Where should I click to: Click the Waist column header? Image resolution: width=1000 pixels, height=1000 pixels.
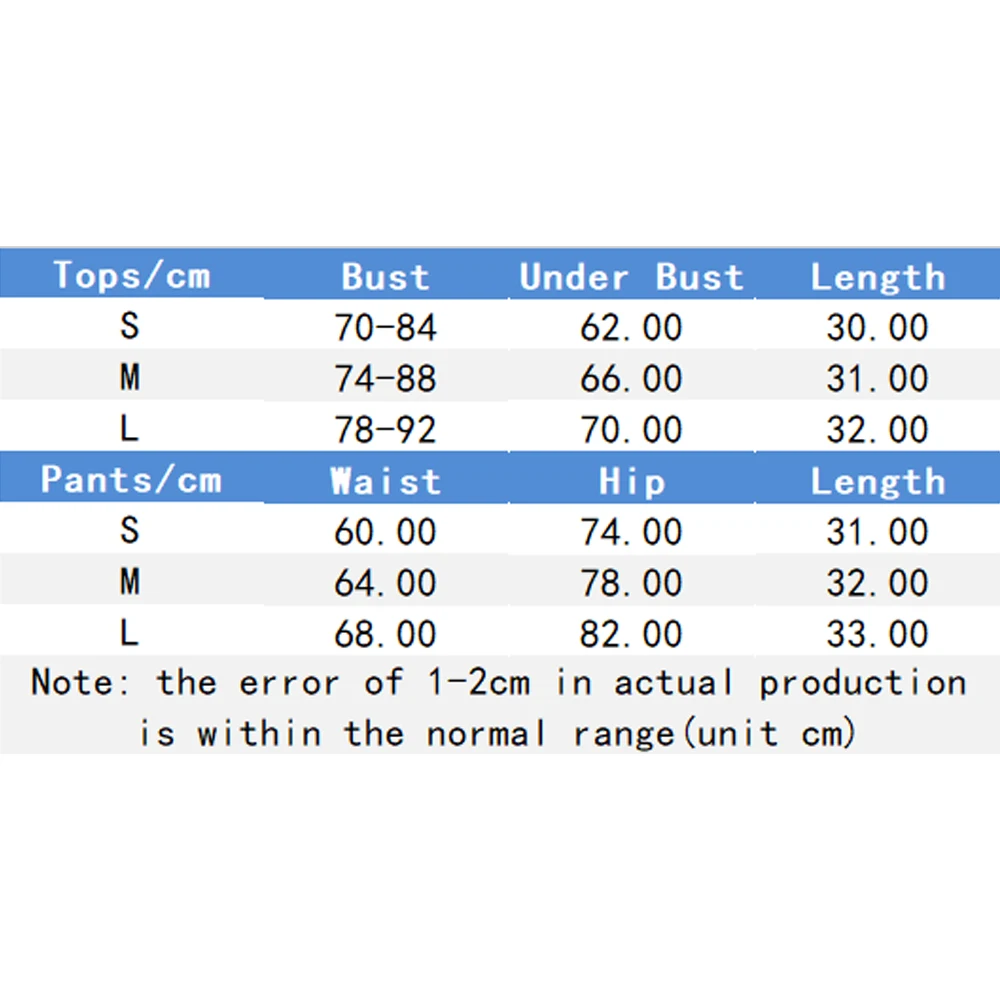[x=385, y=481]
